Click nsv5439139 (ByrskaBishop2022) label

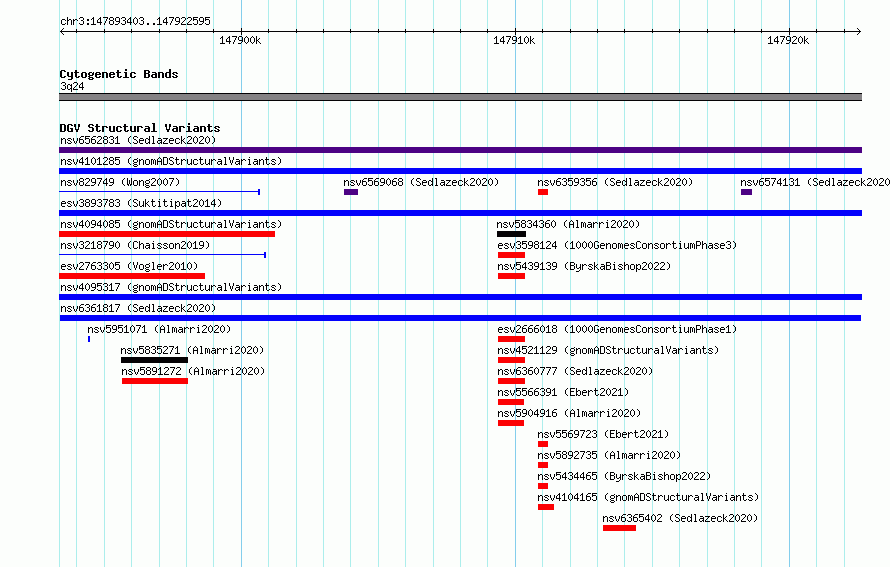click(584, 266)
